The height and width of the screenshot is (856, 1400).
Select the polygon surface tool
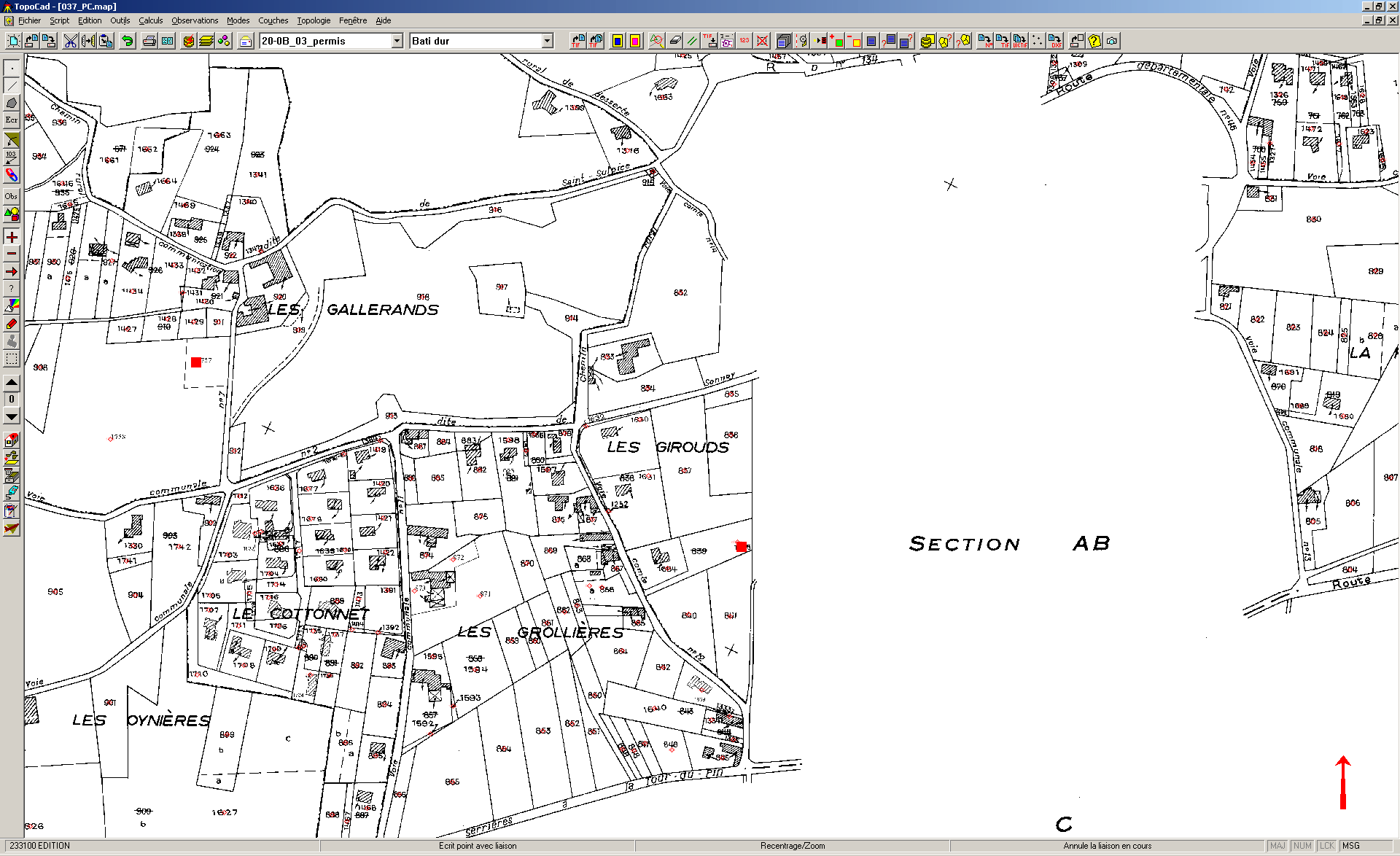(x=12, y=103)
